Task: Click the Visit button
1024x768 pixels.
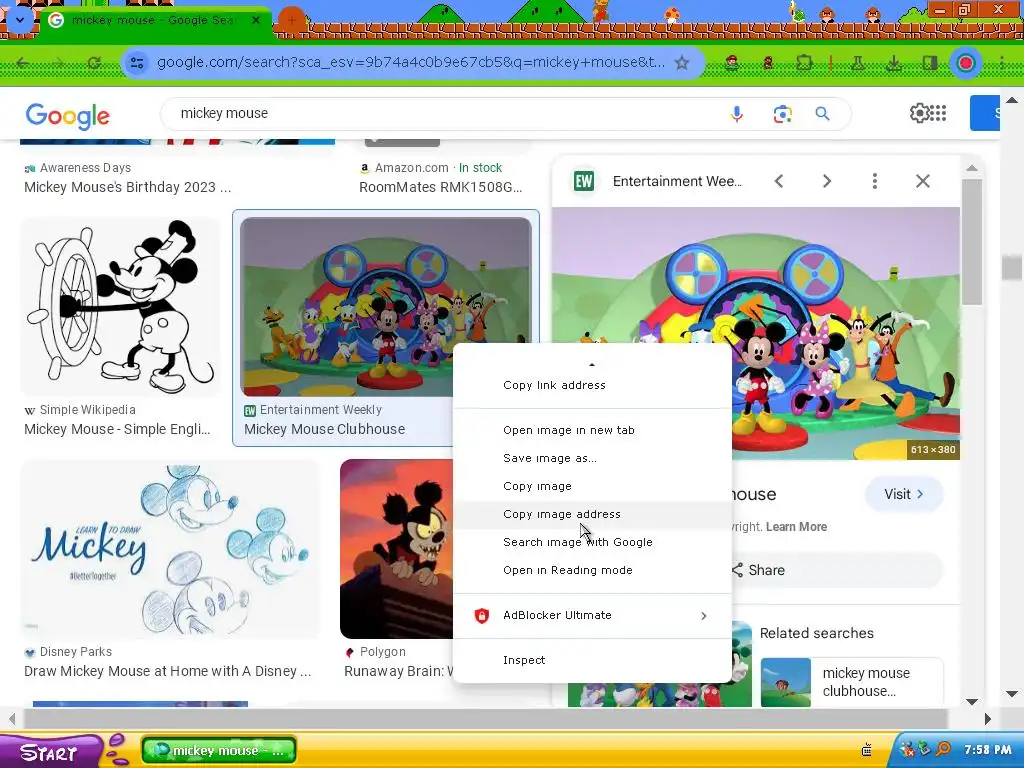Action: (x=904, y=494)
